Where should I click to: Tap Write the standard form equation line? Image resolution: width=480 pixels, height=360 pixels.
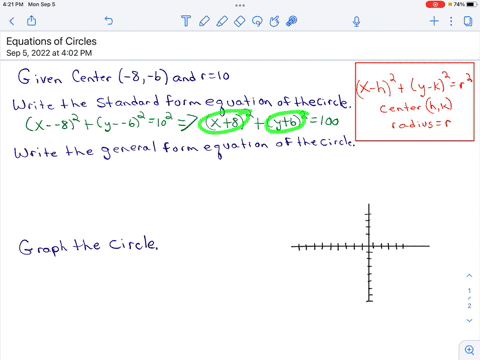(182, 102)
